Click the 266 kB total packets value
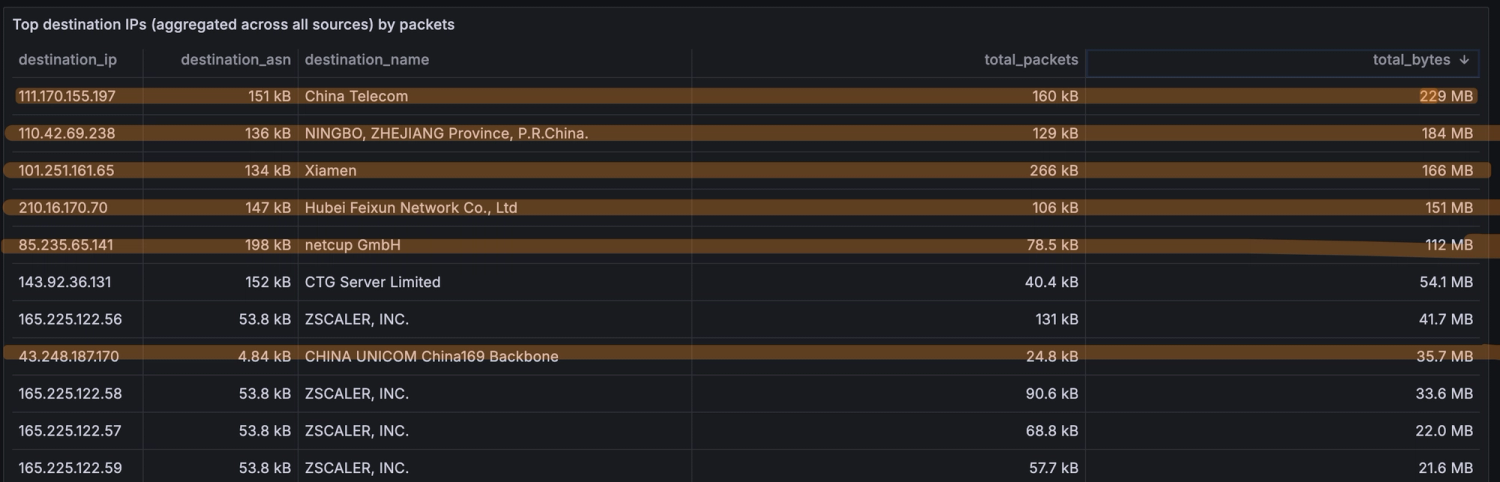 pyautogui.click(x=1054, y=171)
